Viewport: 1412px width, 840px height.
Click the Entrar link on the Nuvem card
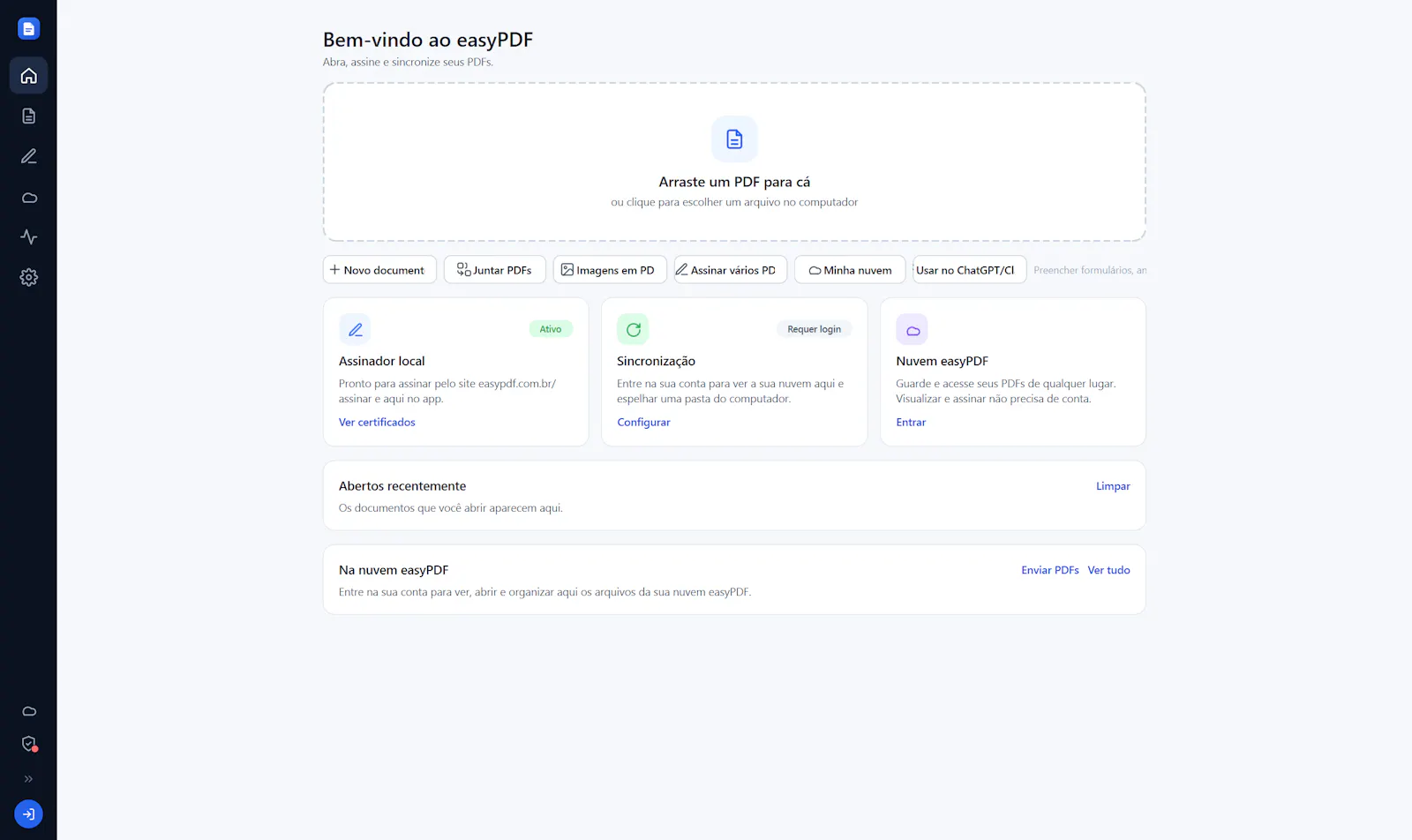pos(911,423)
